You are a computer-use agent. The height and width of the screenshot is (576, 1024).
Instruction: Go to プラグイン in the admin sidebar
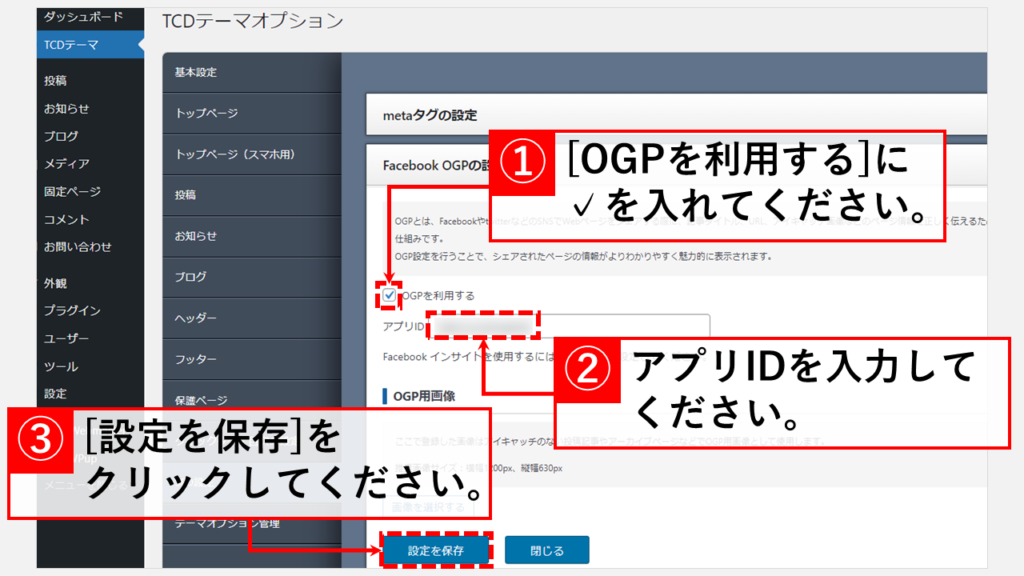[72, 311]
